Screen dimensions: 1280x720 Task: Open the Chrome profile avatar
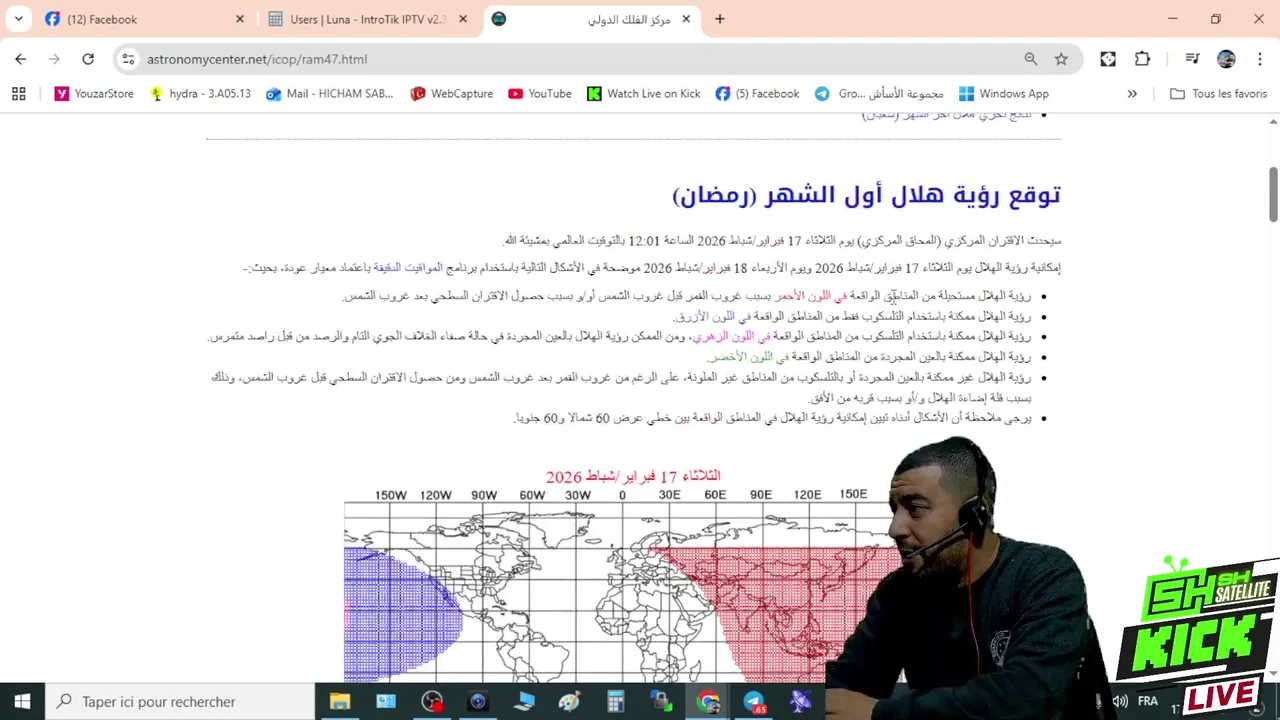pyautogui.click(x=1226, y=59)
